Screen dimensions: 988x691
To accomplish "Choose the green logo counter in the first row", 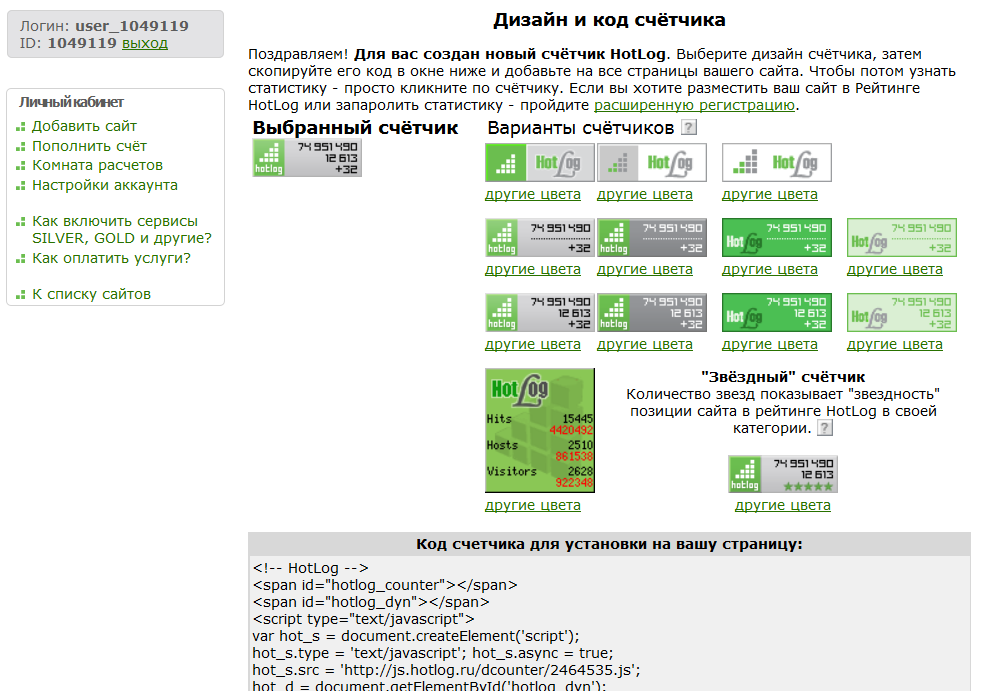I will click(x=540, y=163).
